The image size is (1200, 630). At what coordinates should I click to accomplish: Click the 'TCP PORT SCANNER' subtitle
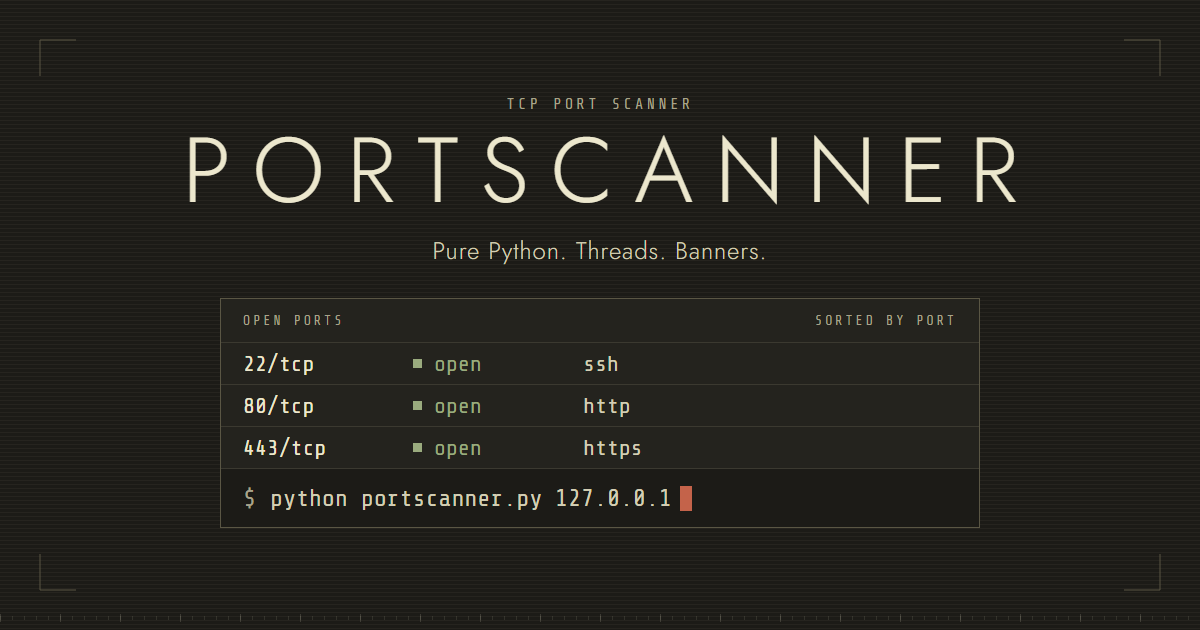600,104
